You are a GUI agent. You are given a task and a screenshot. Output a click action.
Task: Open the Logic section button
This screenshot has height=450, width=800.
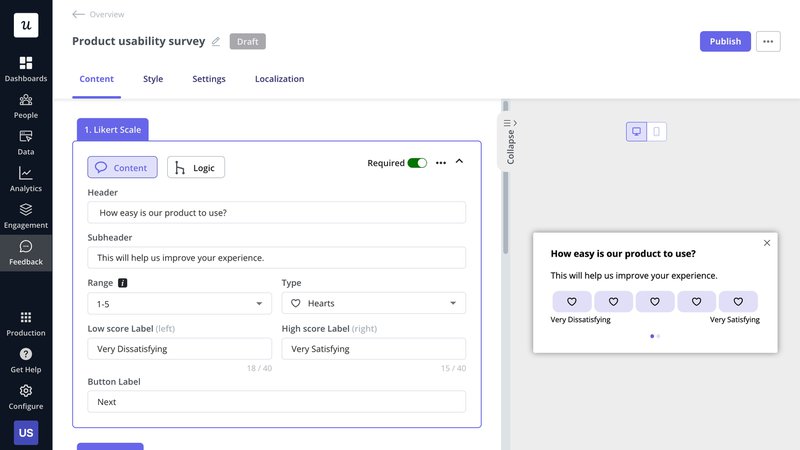(x=196, y=167)
